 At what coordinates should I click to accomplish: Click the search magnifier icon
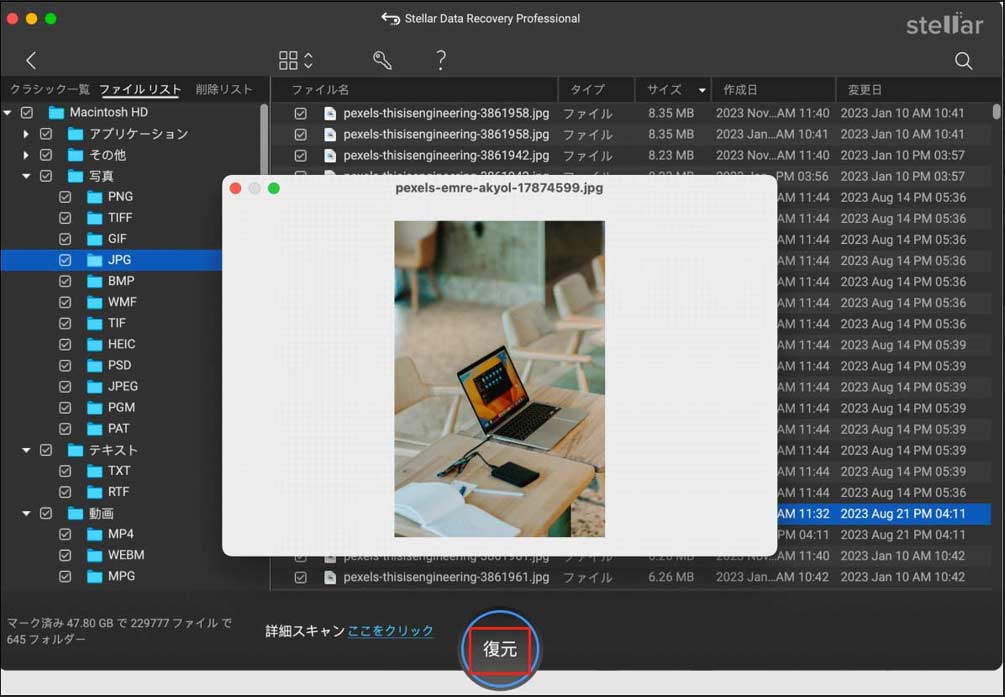(963, 60)
